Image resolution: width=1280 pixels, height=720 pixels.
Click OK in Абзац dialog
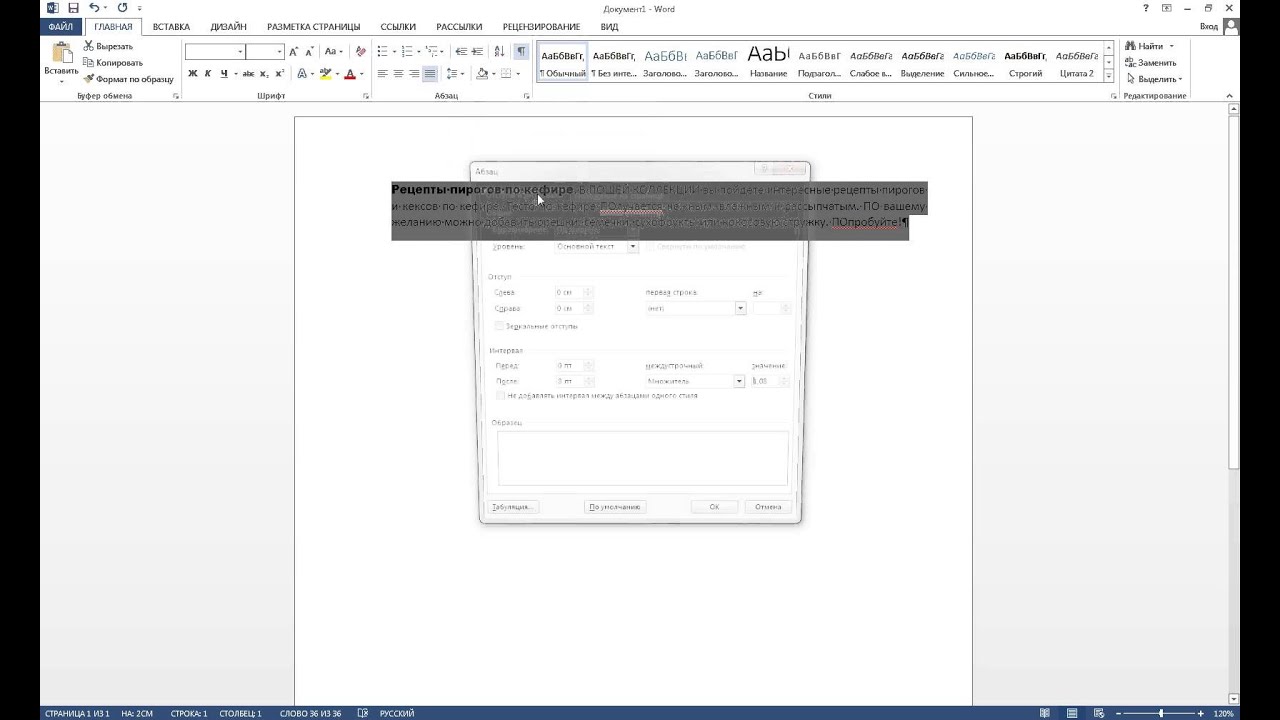(x=714, y=507)
